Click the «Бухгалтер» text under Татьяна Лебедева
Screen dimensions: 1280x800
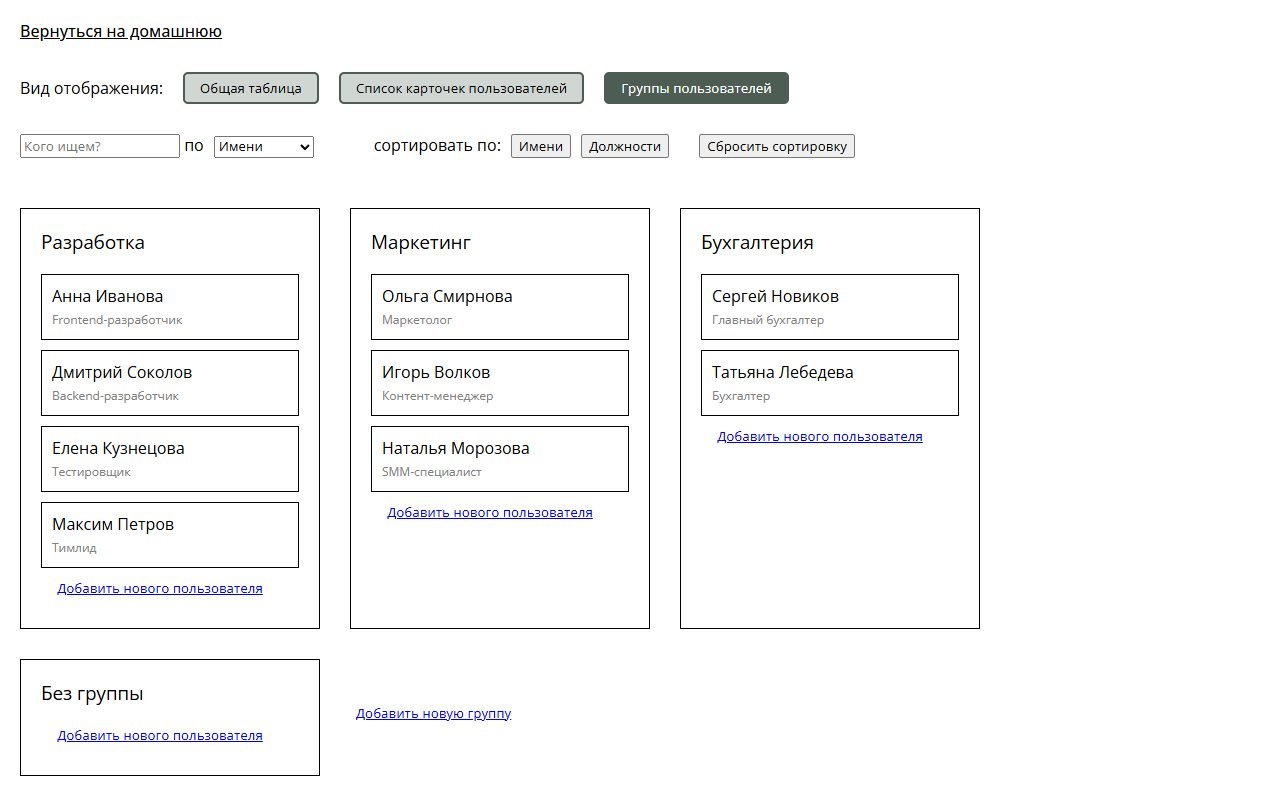point(741,396)
